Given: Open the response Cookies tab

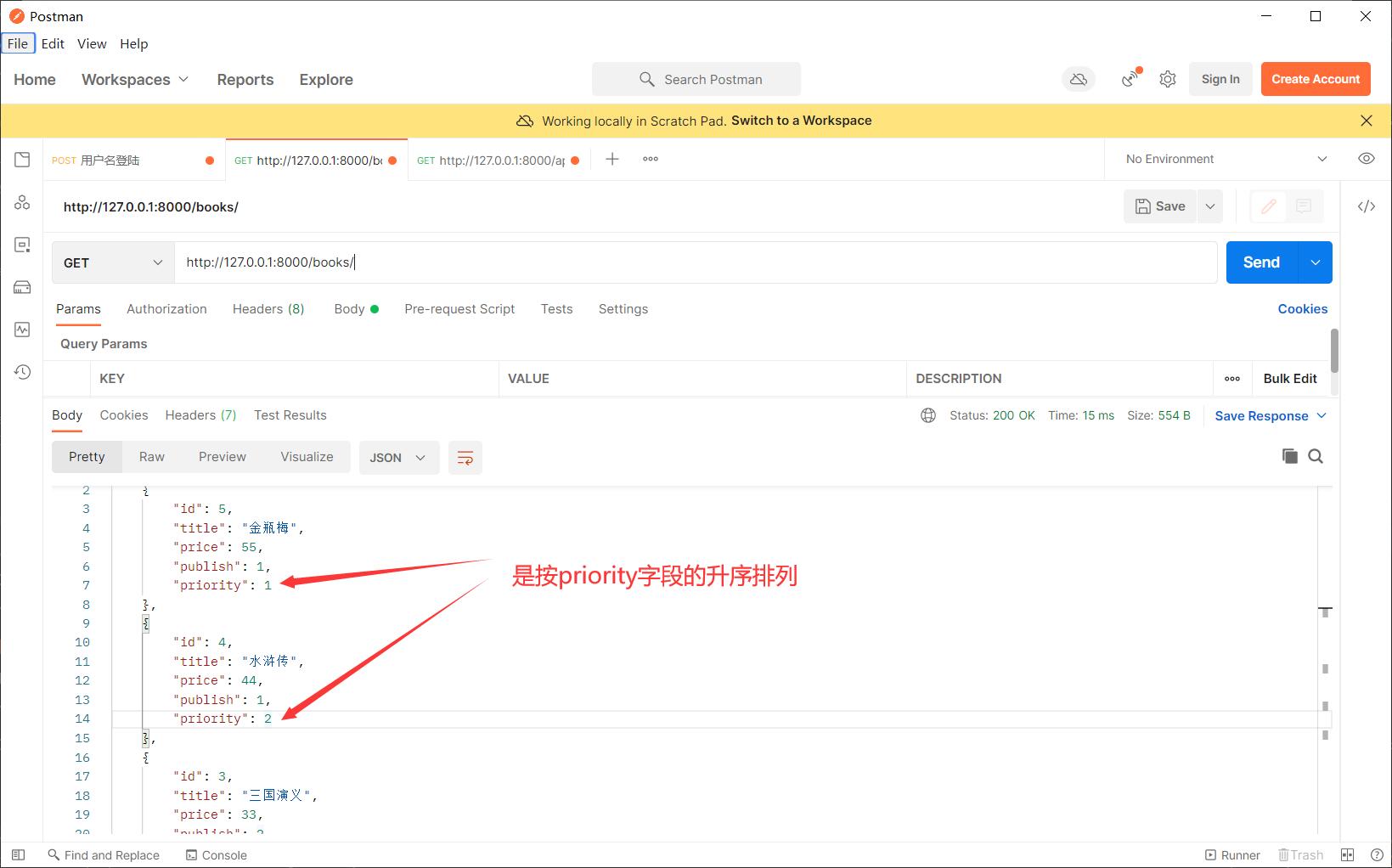Looking at the screenshot, I should coord(124,415).
